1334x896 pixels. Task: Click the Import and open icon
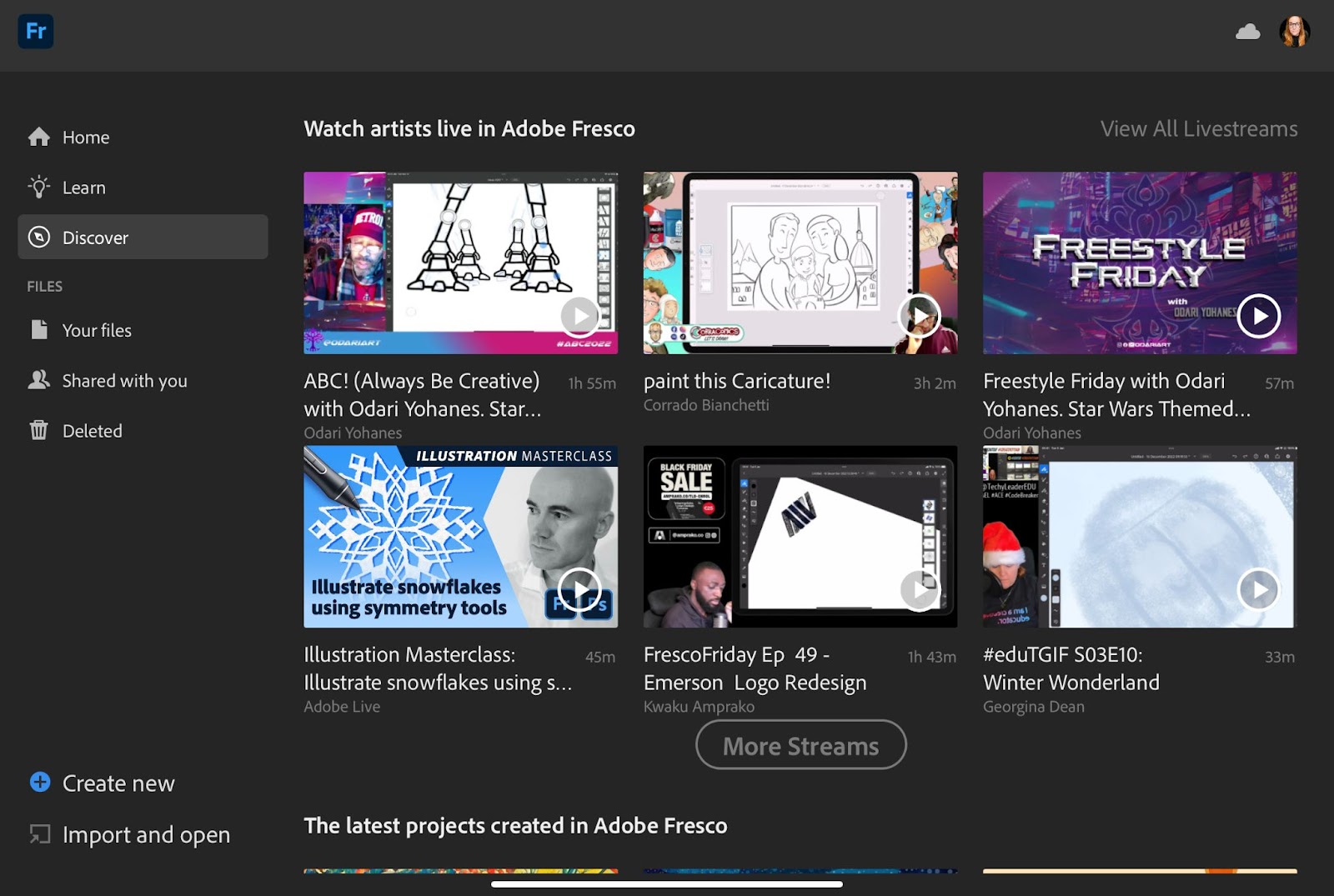40,833
